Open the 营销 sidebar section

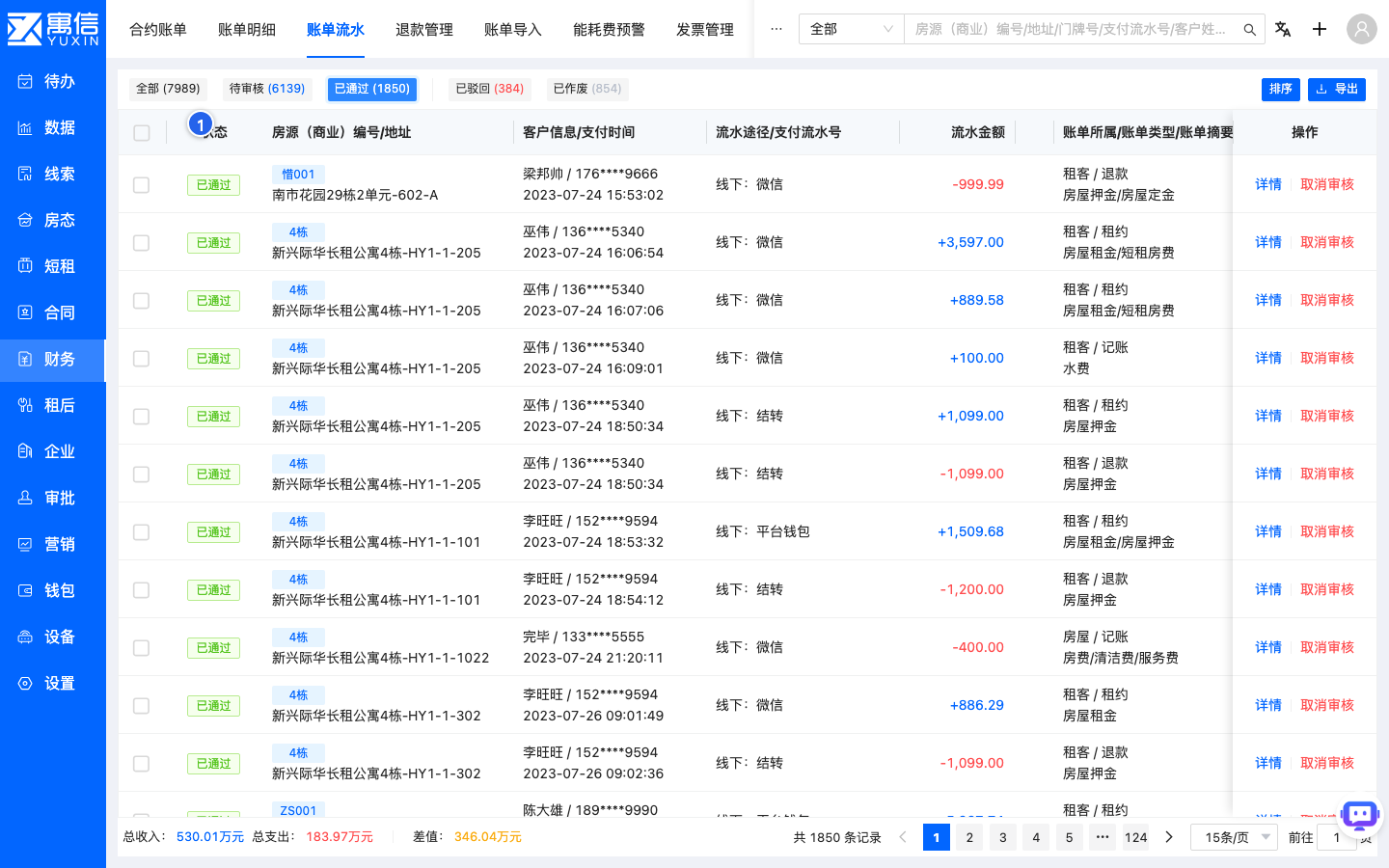[x=53, y=545]
